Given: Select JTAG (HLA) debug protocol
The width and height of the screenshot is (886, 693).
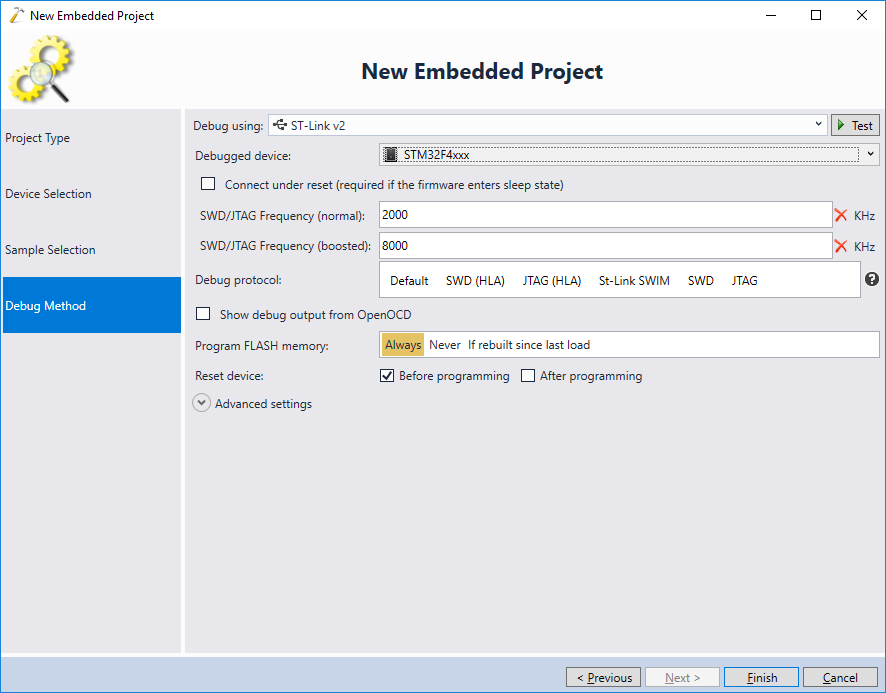Looking at the screenshot, I should click(x=551, y=280).
